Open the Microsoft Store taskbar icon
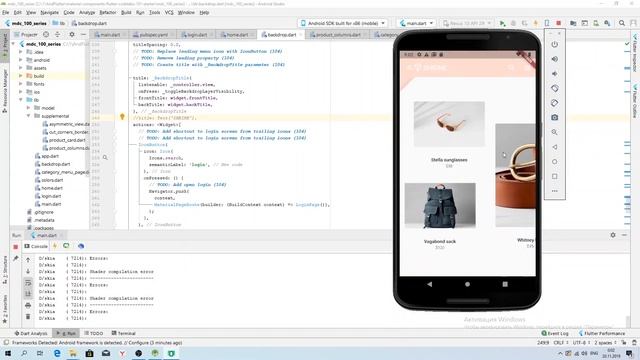The image size is (640, 360). tap(89, 353)
